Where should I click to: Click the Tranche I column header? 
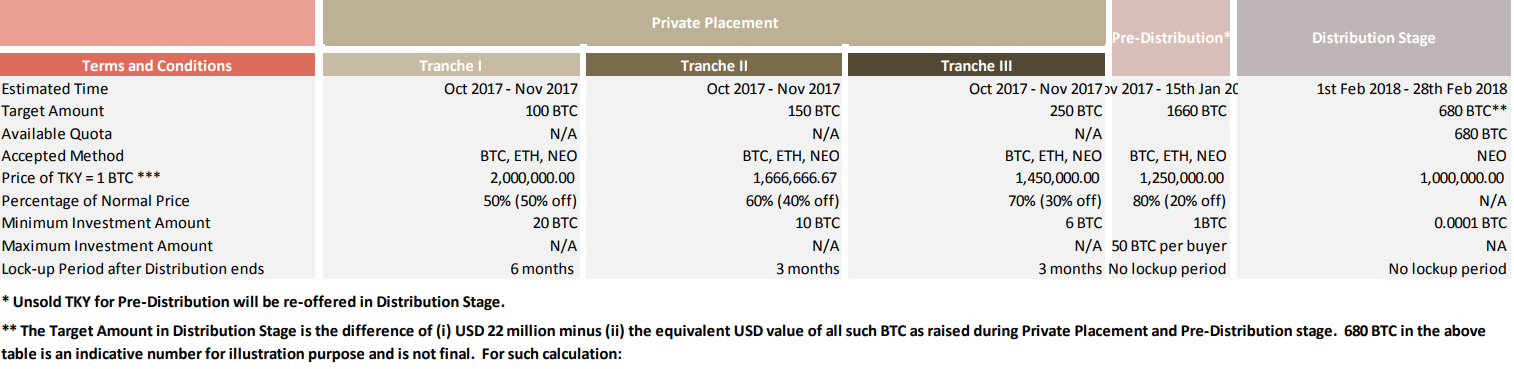(x=450, y=66)
